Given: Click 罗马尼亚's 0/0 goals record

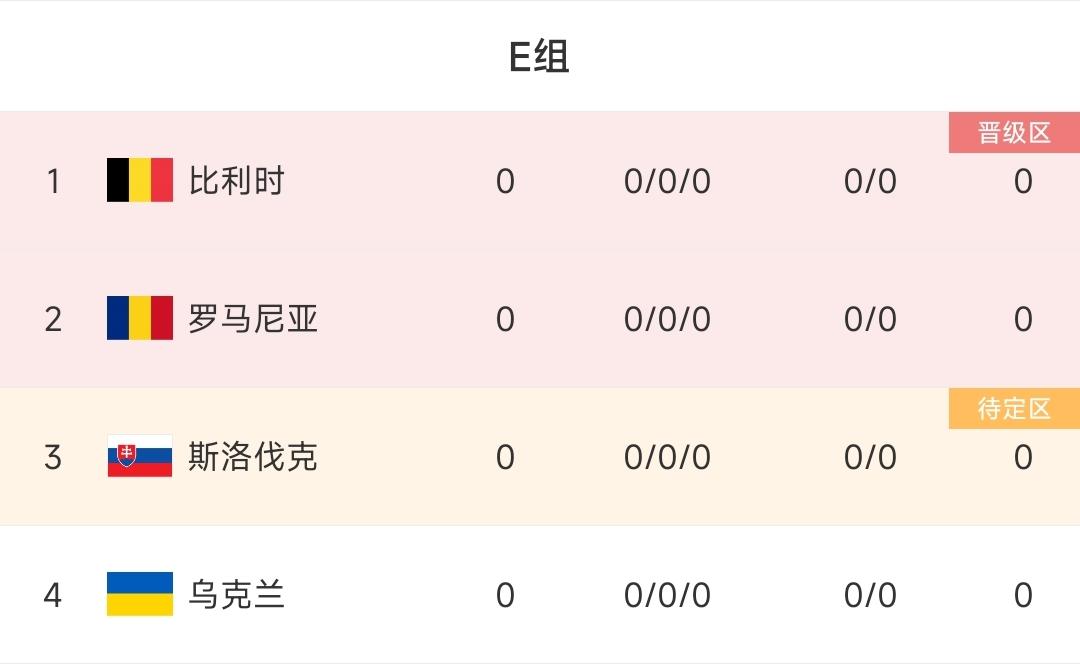Looking at the screenshot, I should coord(870,319).
